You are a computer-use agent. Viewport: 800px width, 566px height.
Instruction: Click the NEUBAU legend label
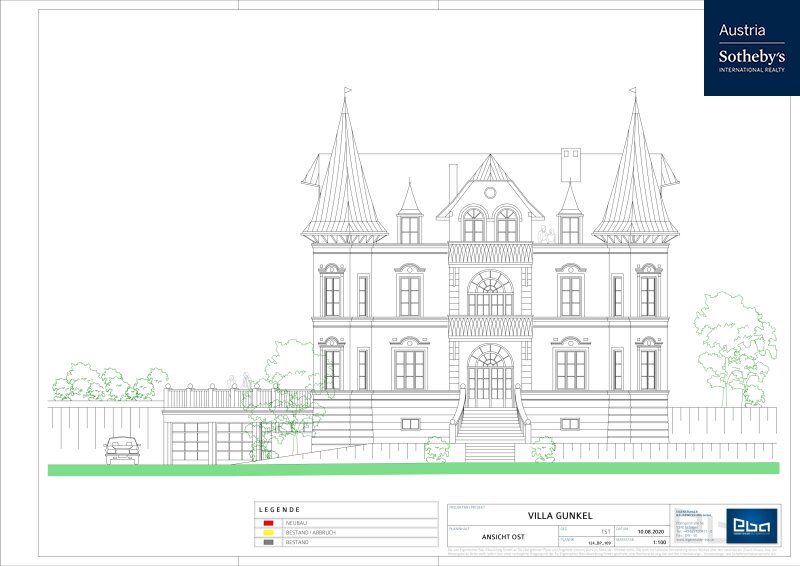[295, 523]
